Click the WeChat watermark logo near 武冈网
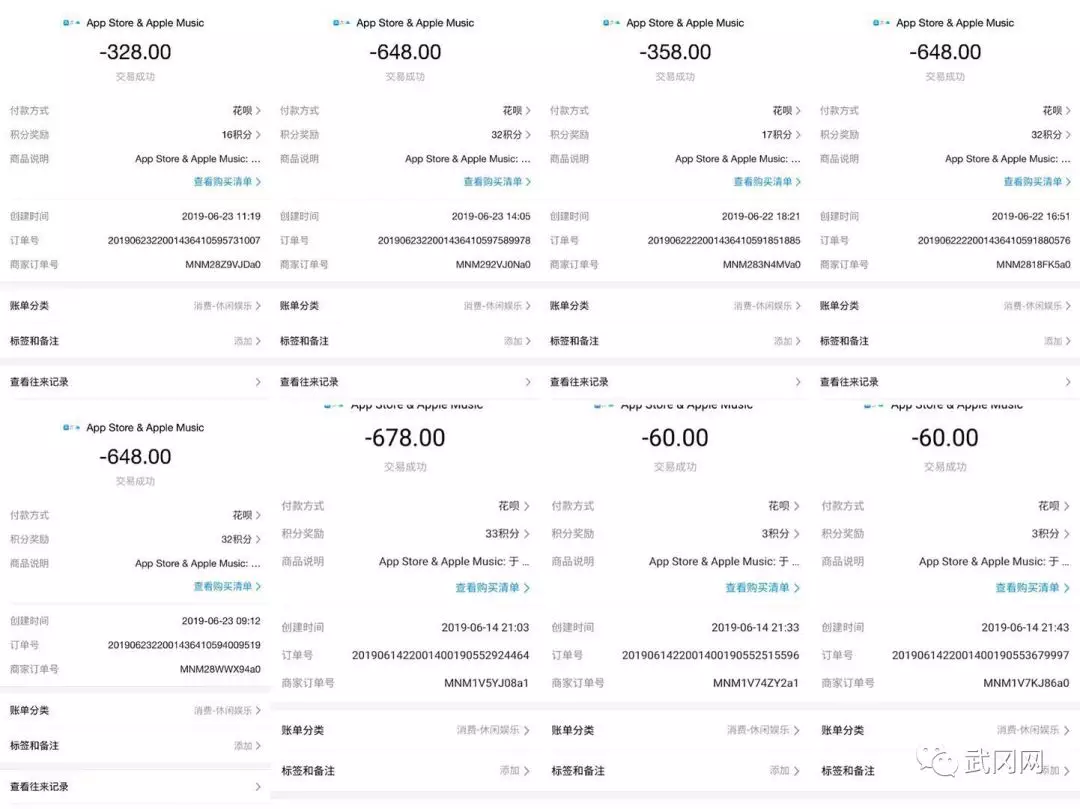Viewport: 1080px width, 809px height. [937, 760]
